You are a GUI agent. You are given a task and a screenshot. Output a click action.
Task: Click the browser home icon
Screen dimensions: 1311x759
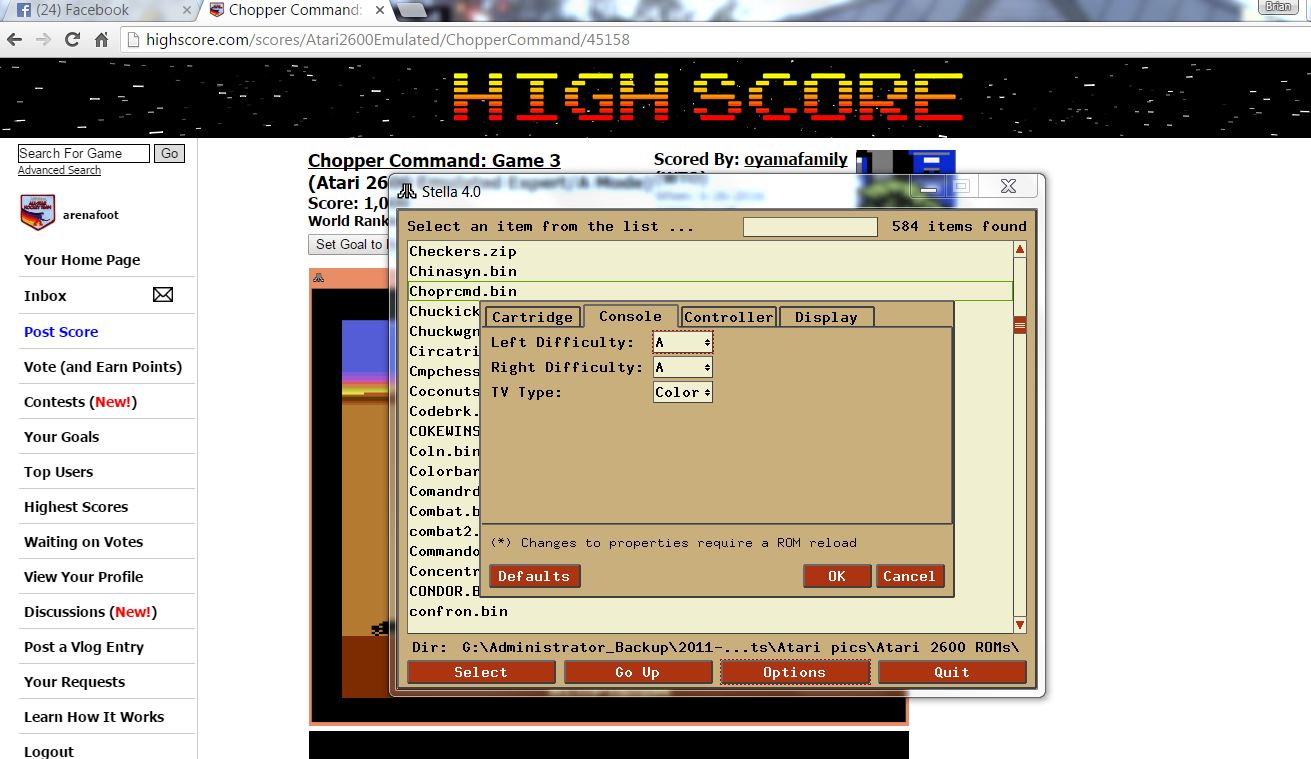point(101,40)
